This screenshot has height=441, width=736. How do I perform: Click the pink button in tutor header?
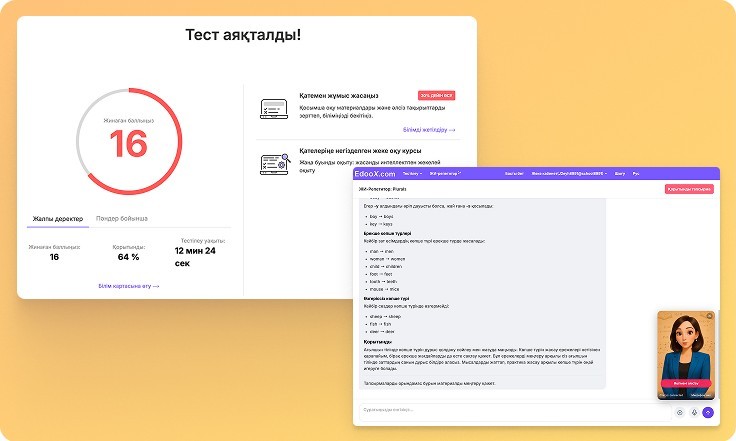pyautogui.click(x=689, y=189)
